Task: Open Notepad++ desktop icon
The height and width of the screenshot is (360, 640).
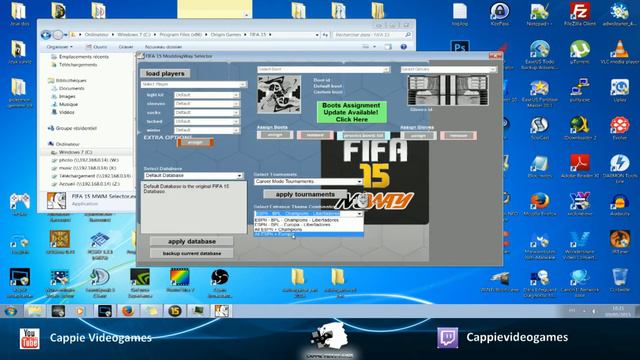Action: point(539,15)
